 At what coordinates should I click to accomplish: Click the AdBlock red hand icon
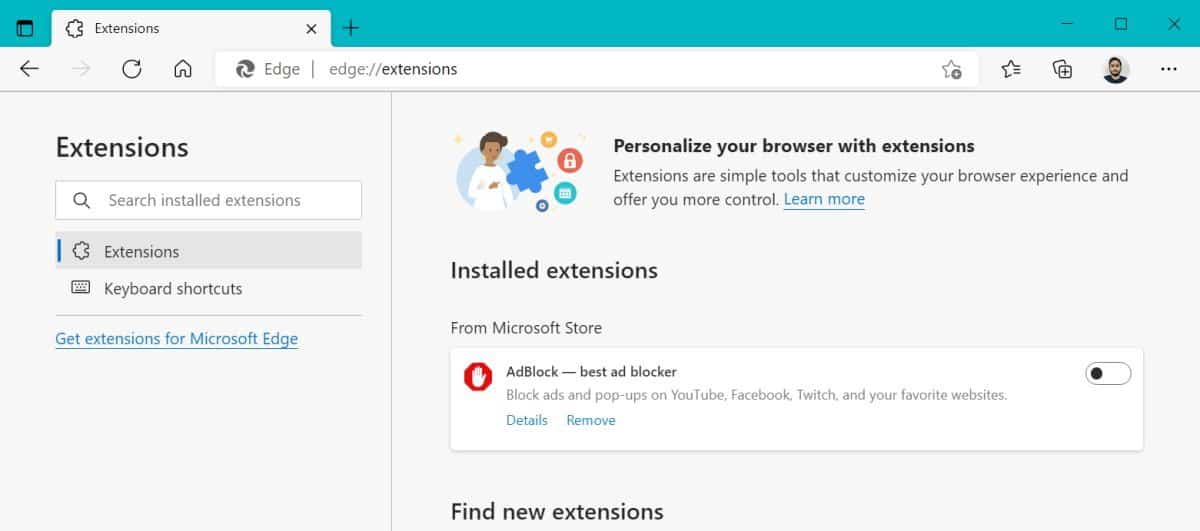[479, 376]
